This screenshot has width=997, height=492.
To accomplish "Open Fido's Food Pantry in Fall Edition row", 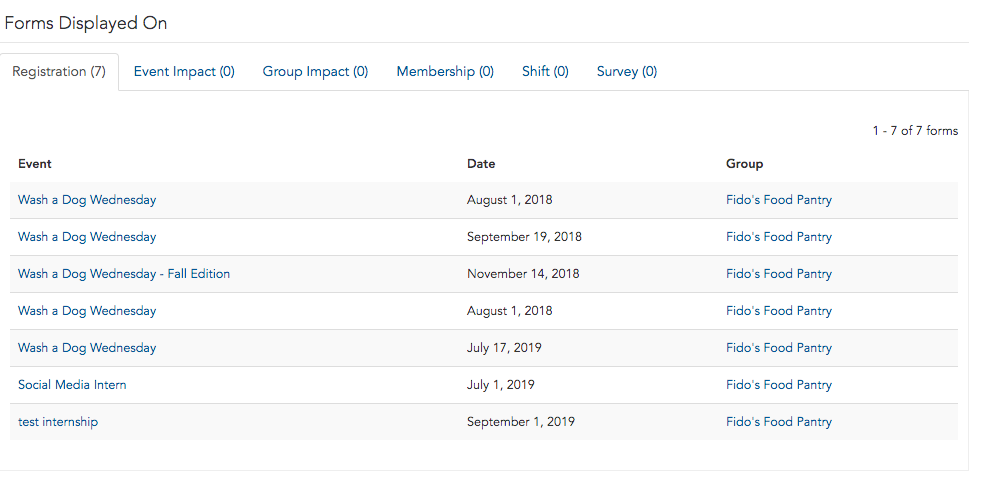I will point(779,274).
